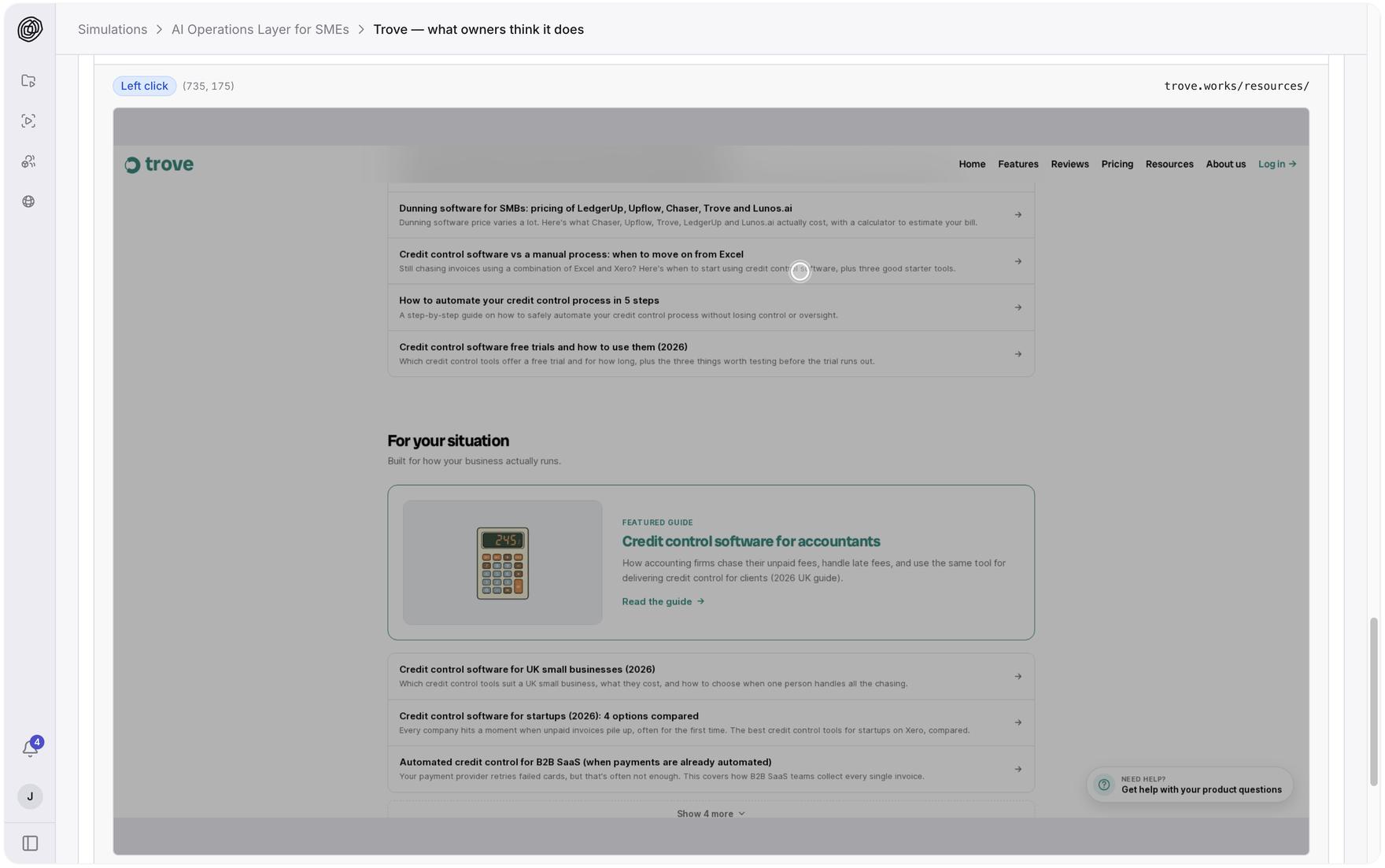This screenshot has height=868, width=1385.
Task: Click the arrow on the UK small businesses row
Action: 1018,677
